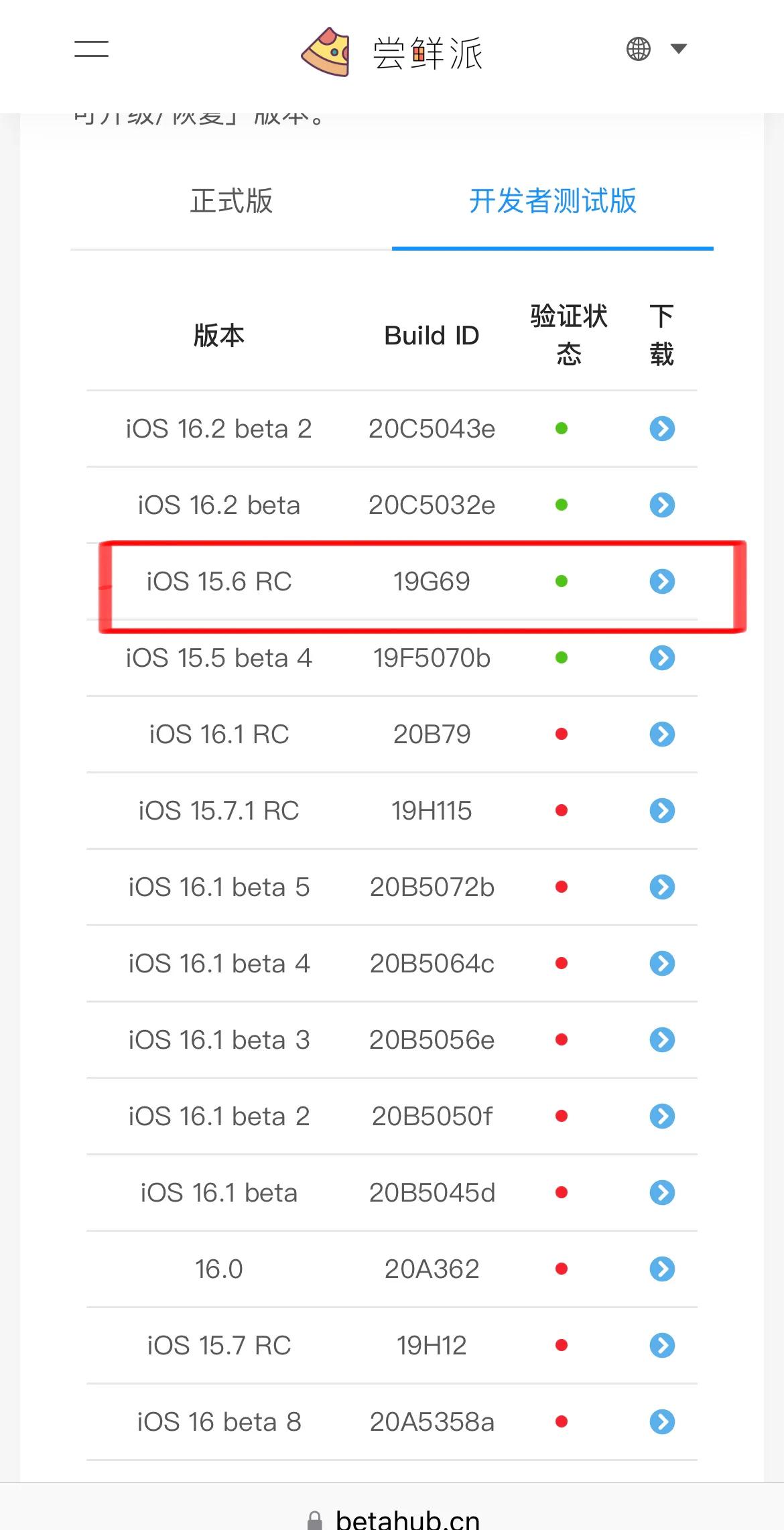This screenshot has height=1530, width=784.
Task: Download the highlighted iOS 15.6 RC build
Action: [662, 582]
